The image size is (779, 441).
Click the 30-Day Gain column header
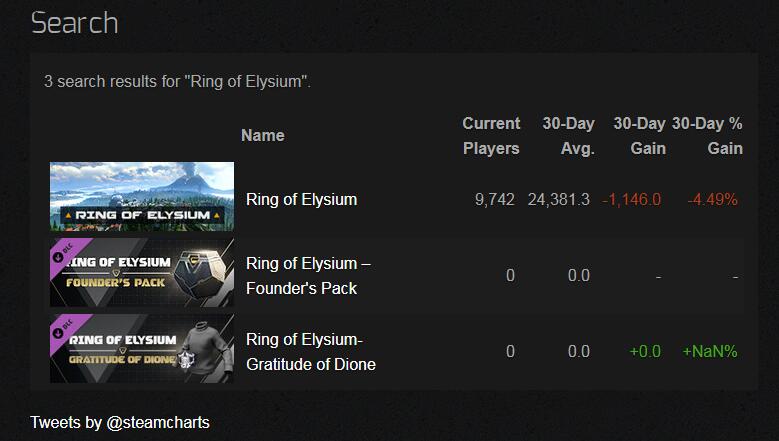point(639,136)
